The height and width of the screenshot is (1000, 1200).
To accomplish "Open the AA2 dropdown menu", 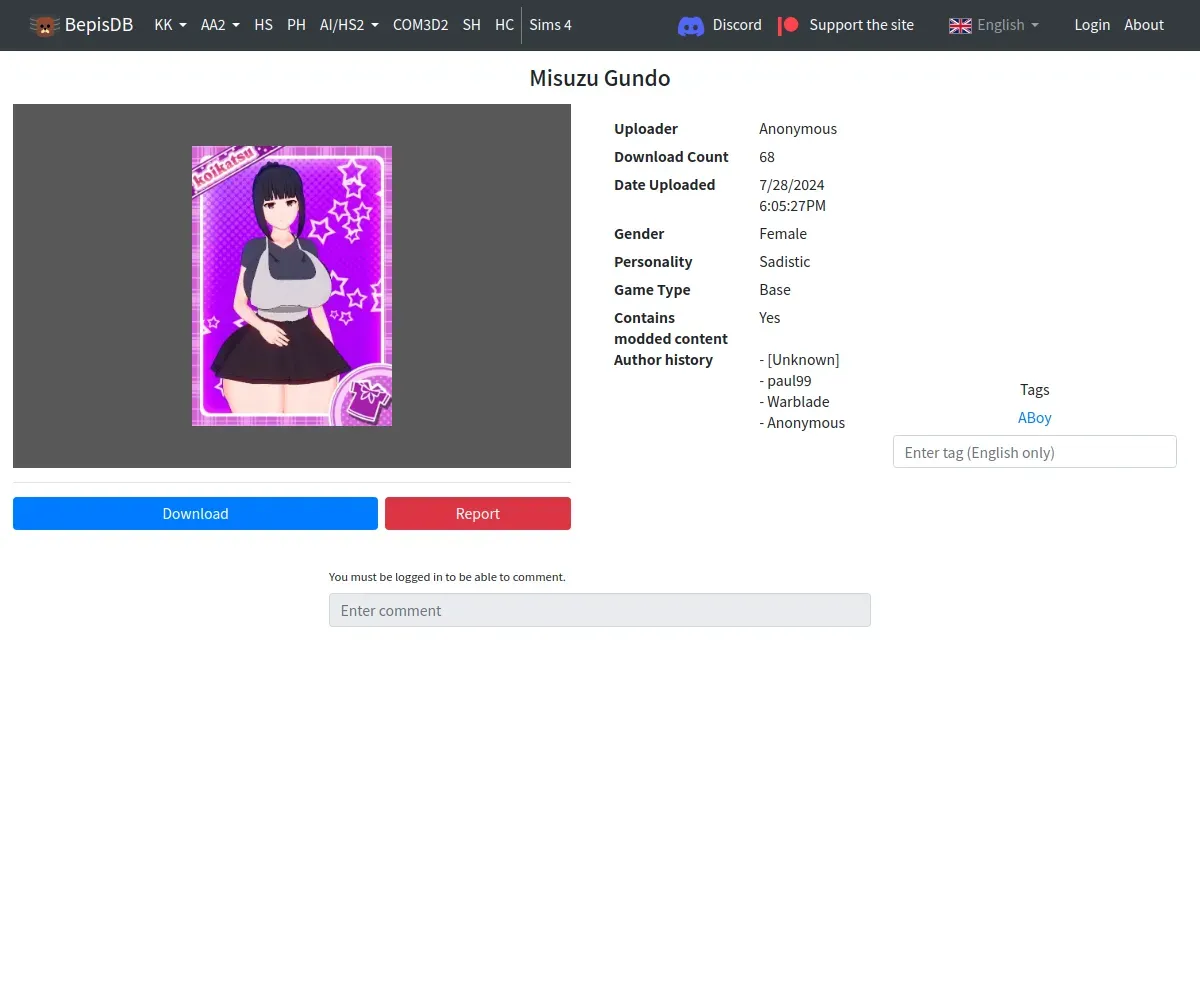I will pos(220,25).
